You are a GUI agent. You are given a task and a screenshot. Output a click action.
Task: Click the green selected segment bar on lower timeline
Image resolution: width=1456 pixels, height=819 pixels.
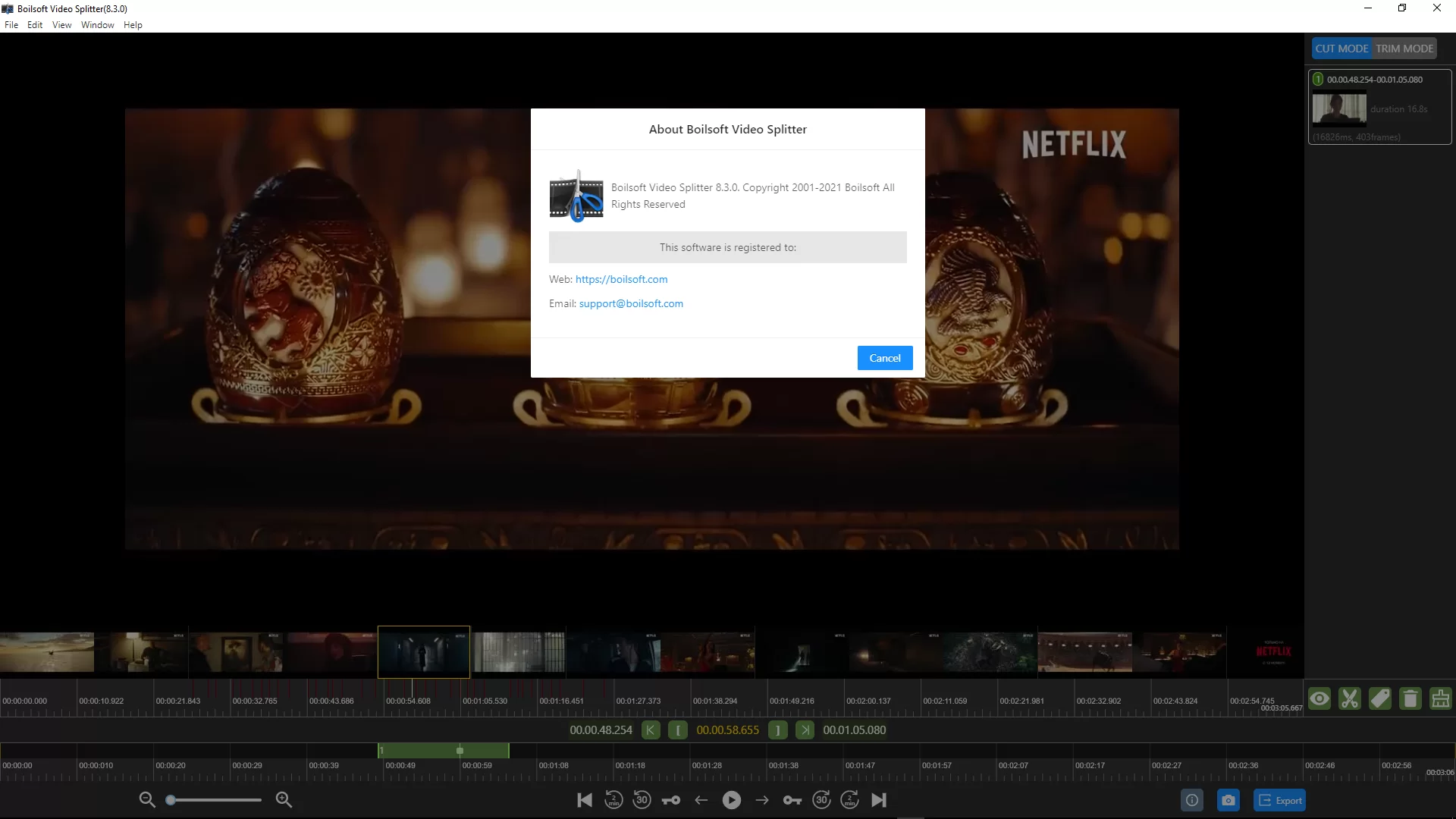point(444,751)
